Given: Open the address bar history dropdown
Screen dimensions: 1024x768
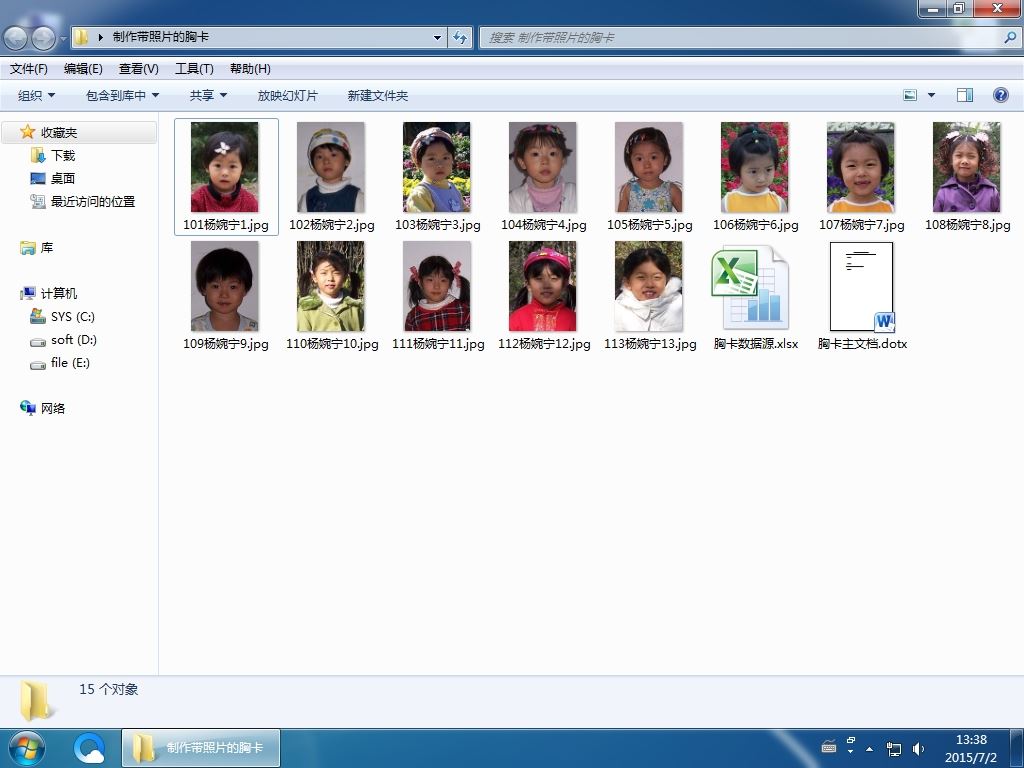Looking at the screenshot, I should (438, 37).
